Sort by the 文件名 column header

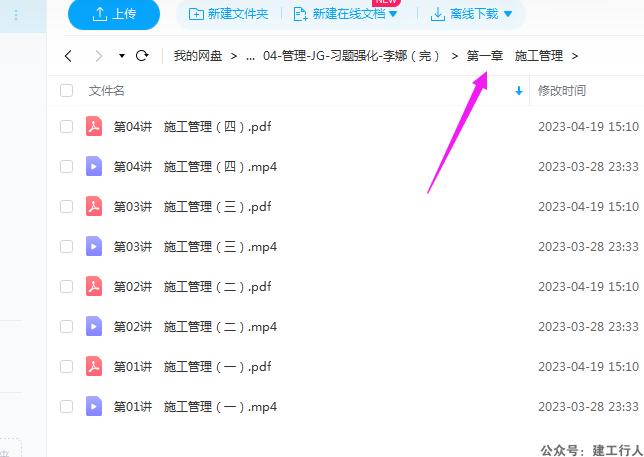point(107,90)
